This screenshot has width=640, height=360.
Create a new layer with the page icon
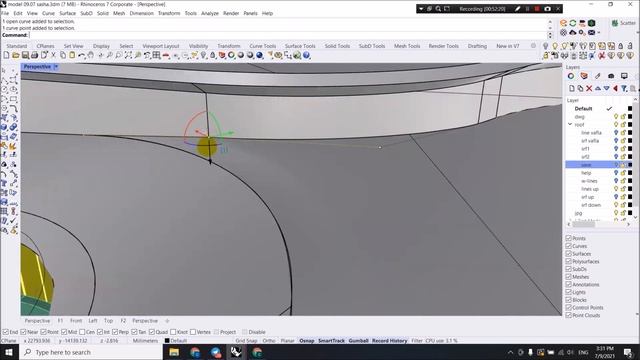pos(571,88)
